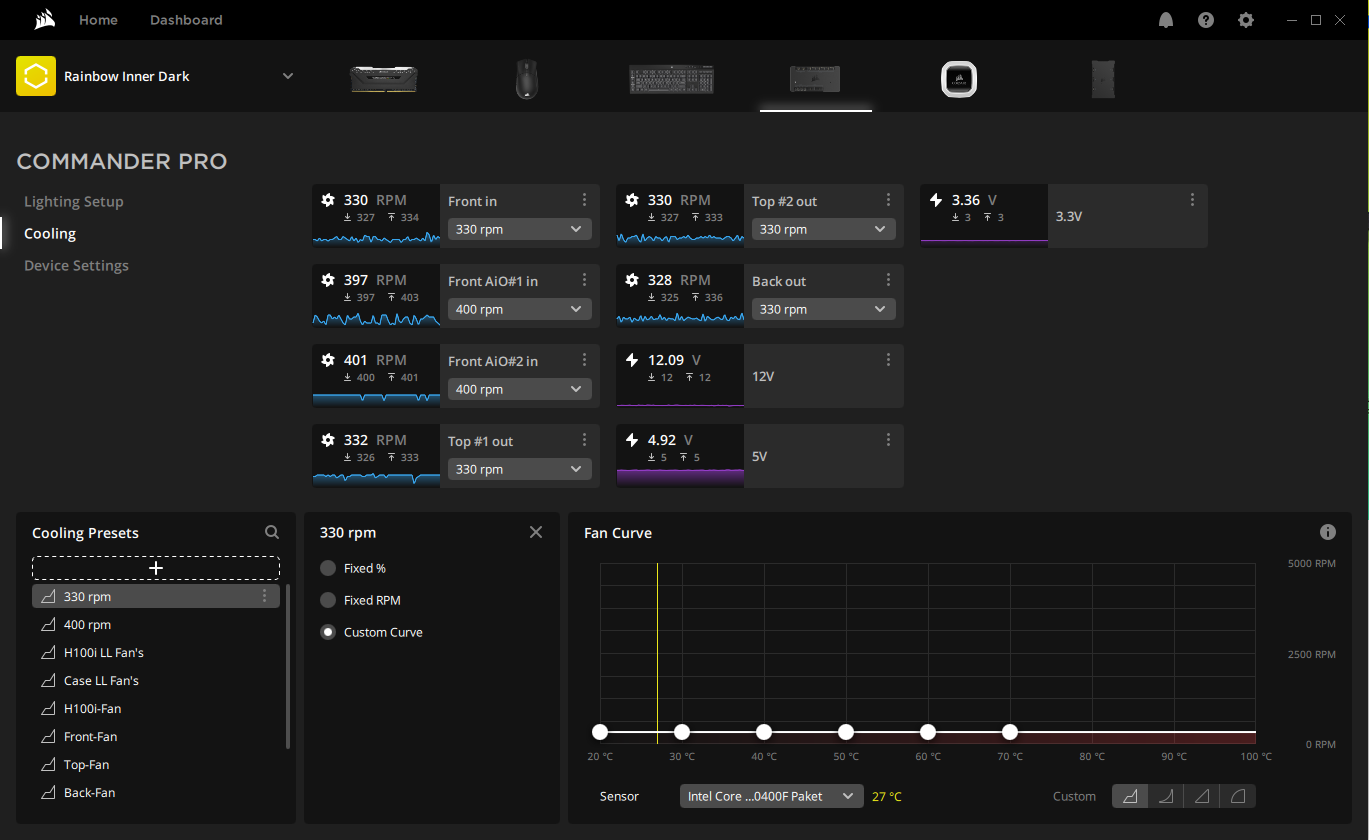Open Front AiO#1 in preset dropdown
The image size is (1369, 840).
point(520,309)
